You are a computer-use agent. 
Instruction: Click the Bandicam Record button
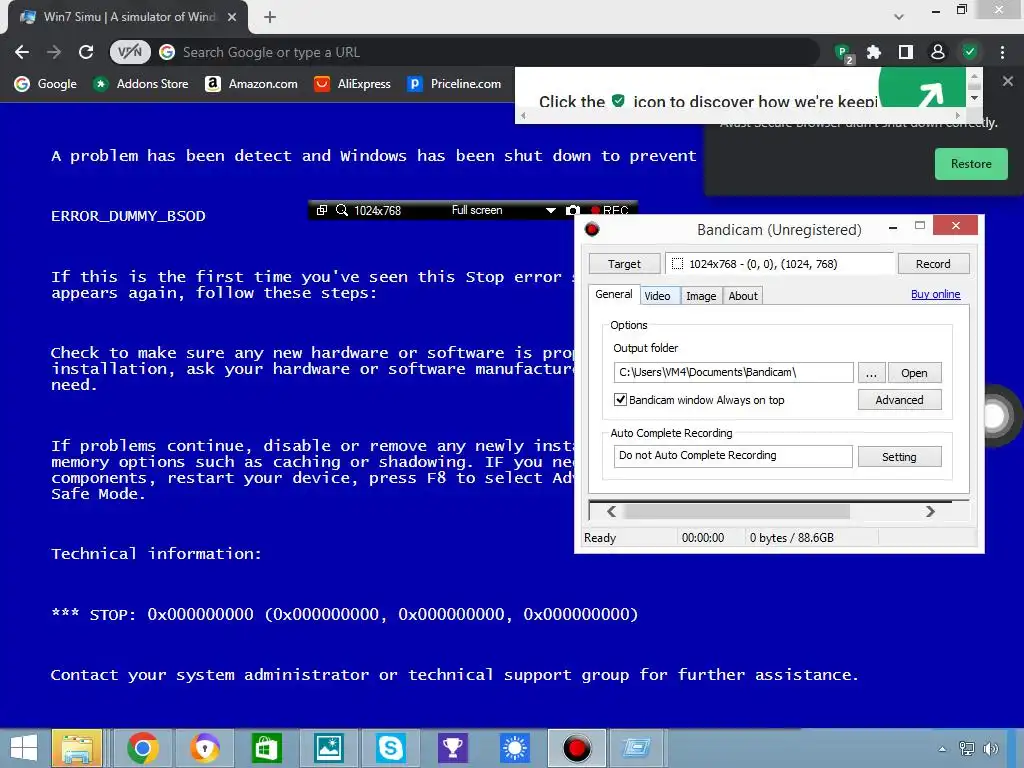pyautogui.click(x=933, y=264)
